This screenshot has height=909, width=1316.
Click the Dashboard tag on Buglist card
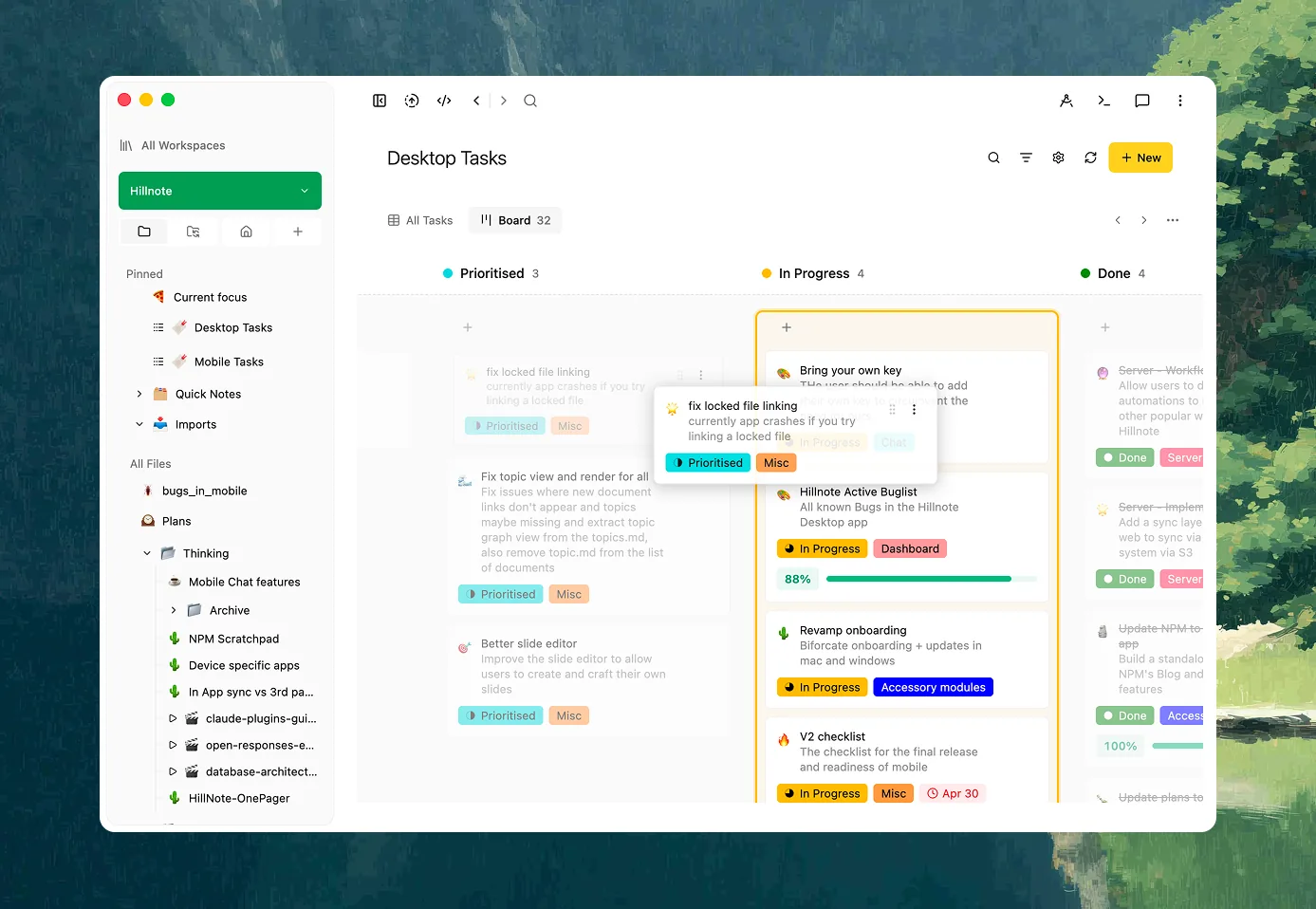(910, 548)
